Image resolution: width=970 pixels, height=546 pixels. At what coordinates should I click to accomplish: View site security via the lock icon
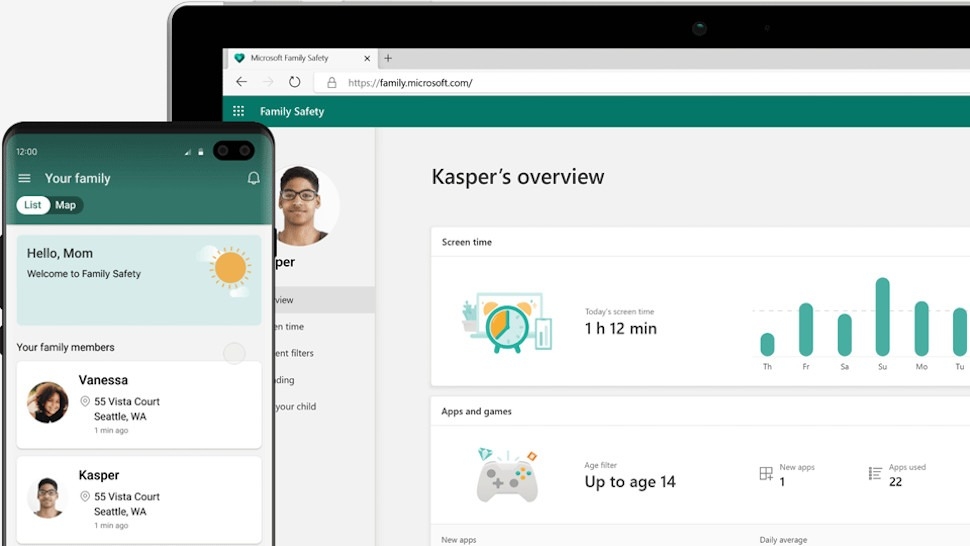pyautogui.click(x=332, y=82)
